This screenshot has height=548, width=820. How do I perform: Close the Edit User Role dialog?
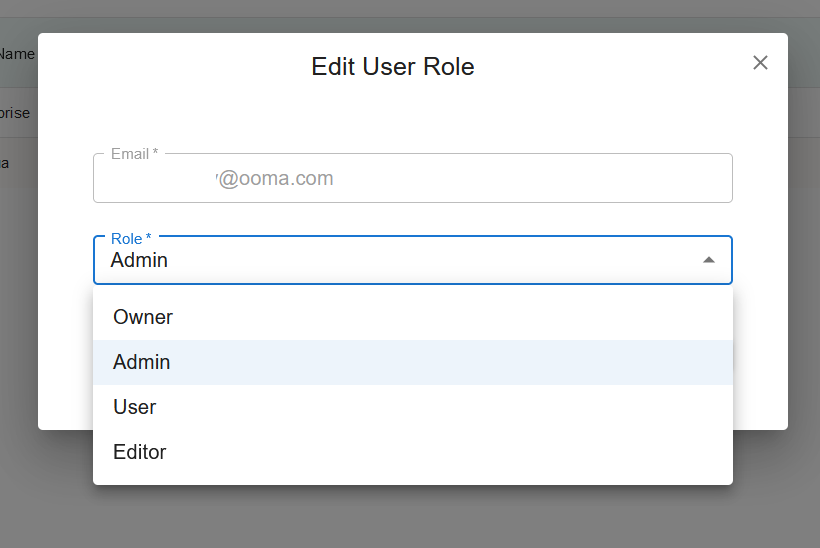point(760,63)
